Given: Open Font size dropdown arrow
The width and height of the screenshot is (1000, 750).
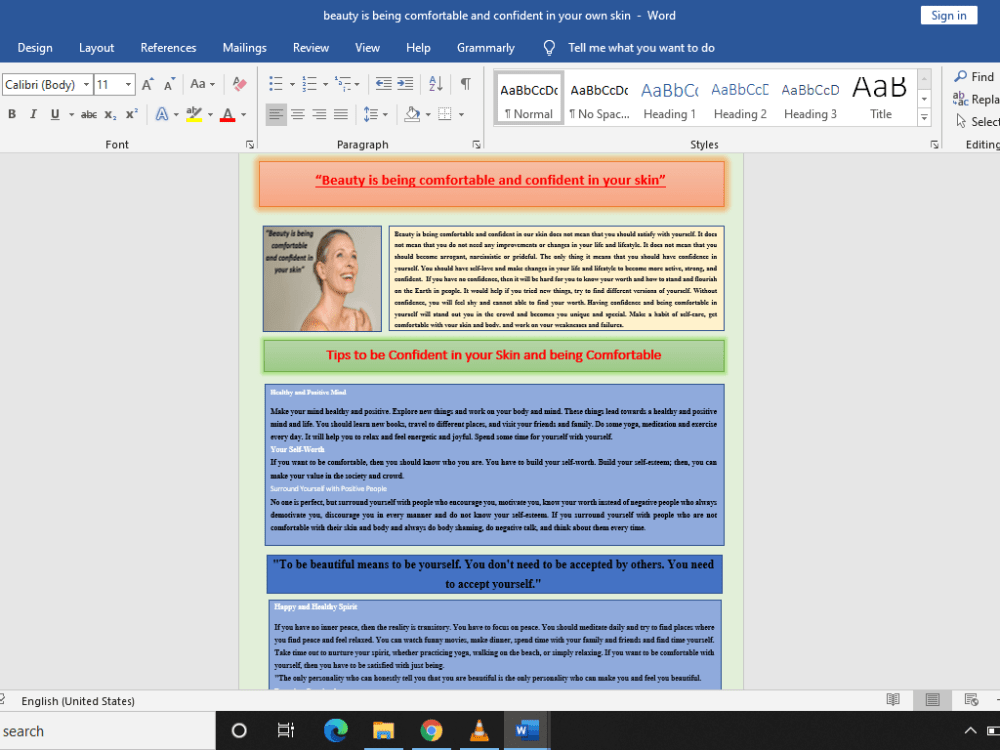Looking at the screenshot, I should [x=128, y=84].
